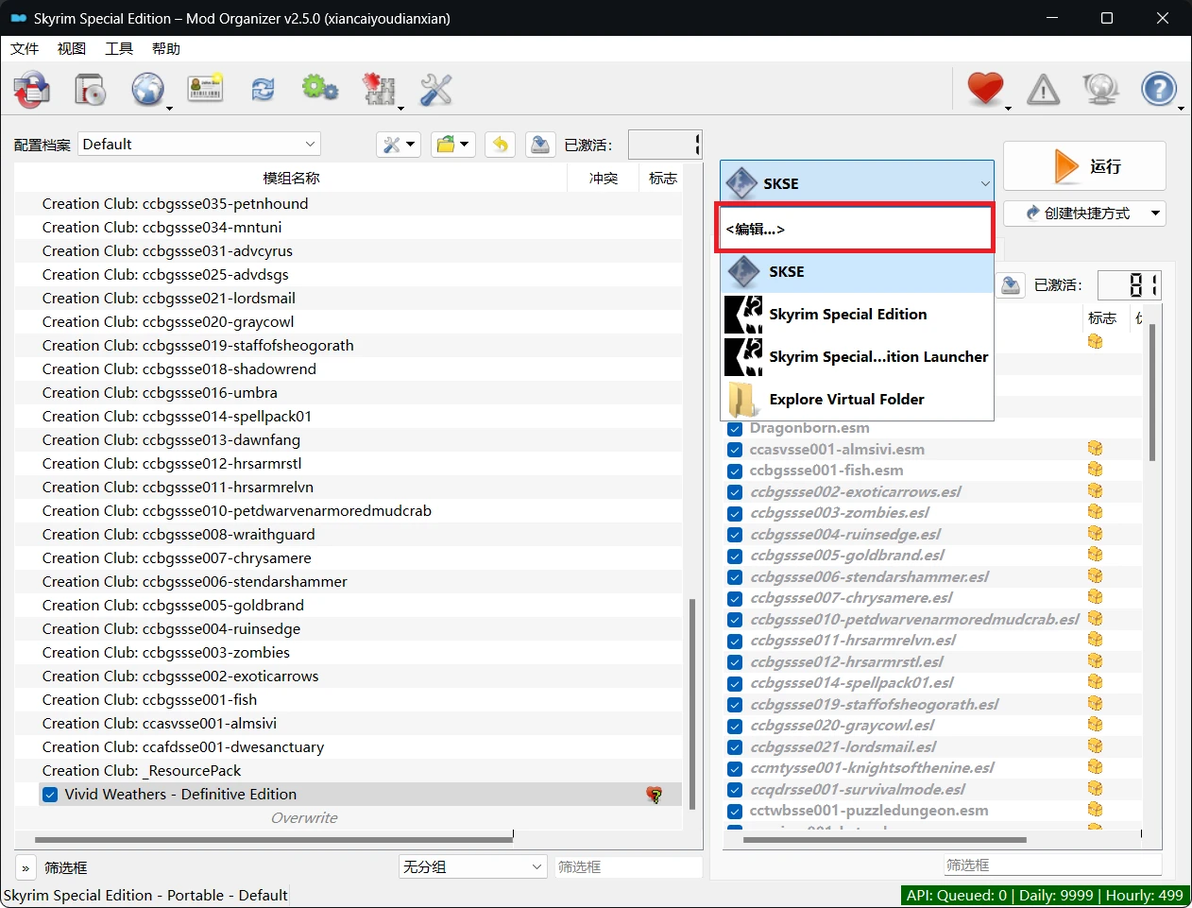1192x908 pixels.
Task: Click flag icon on Vivid Weathers row
Action: point(654,795)
